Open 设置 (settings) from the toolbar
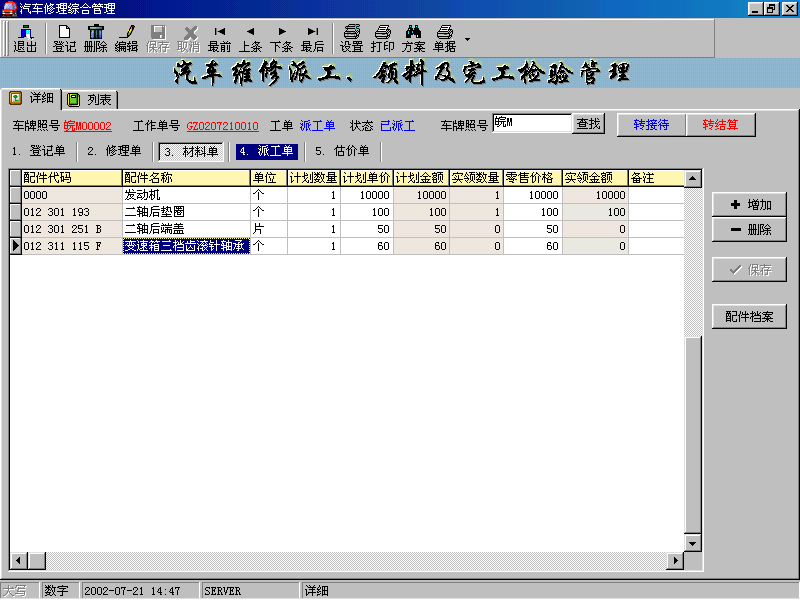This screenshot has height=600, width=800. tap(352, 39)
